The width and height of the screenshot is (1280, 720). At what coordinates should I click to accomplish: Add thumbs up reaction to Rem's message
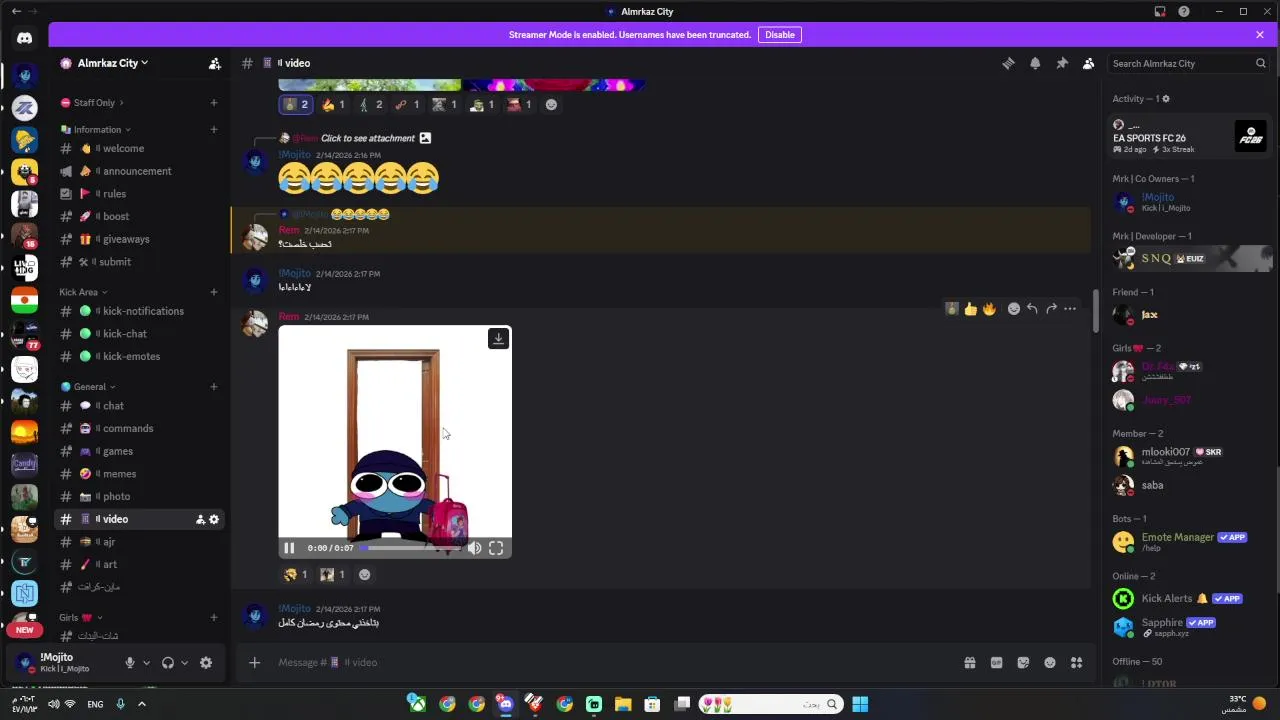(971, 309)
